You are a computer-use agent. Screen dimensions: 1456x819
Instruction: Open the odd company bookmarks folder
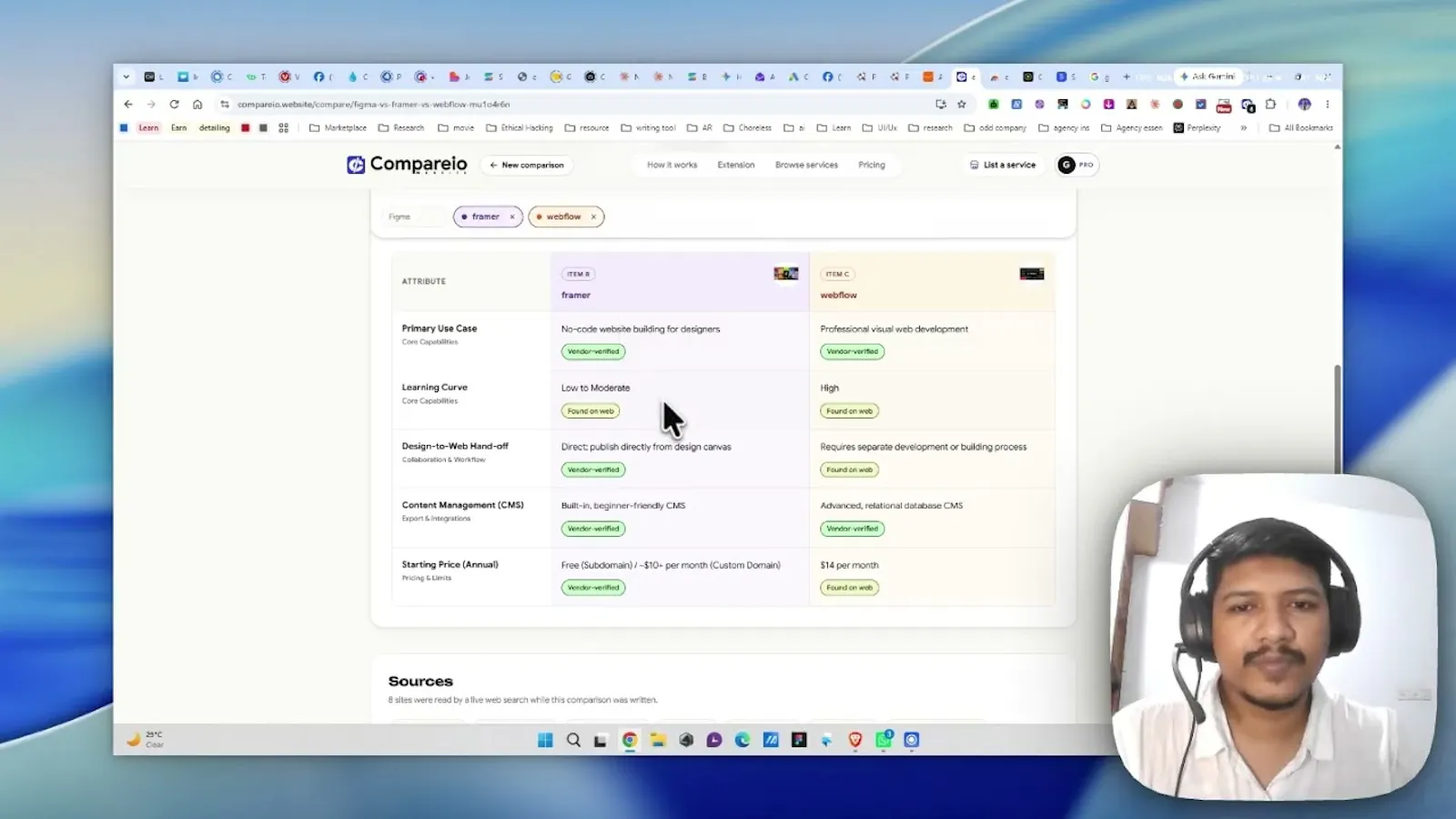(996, 128)
